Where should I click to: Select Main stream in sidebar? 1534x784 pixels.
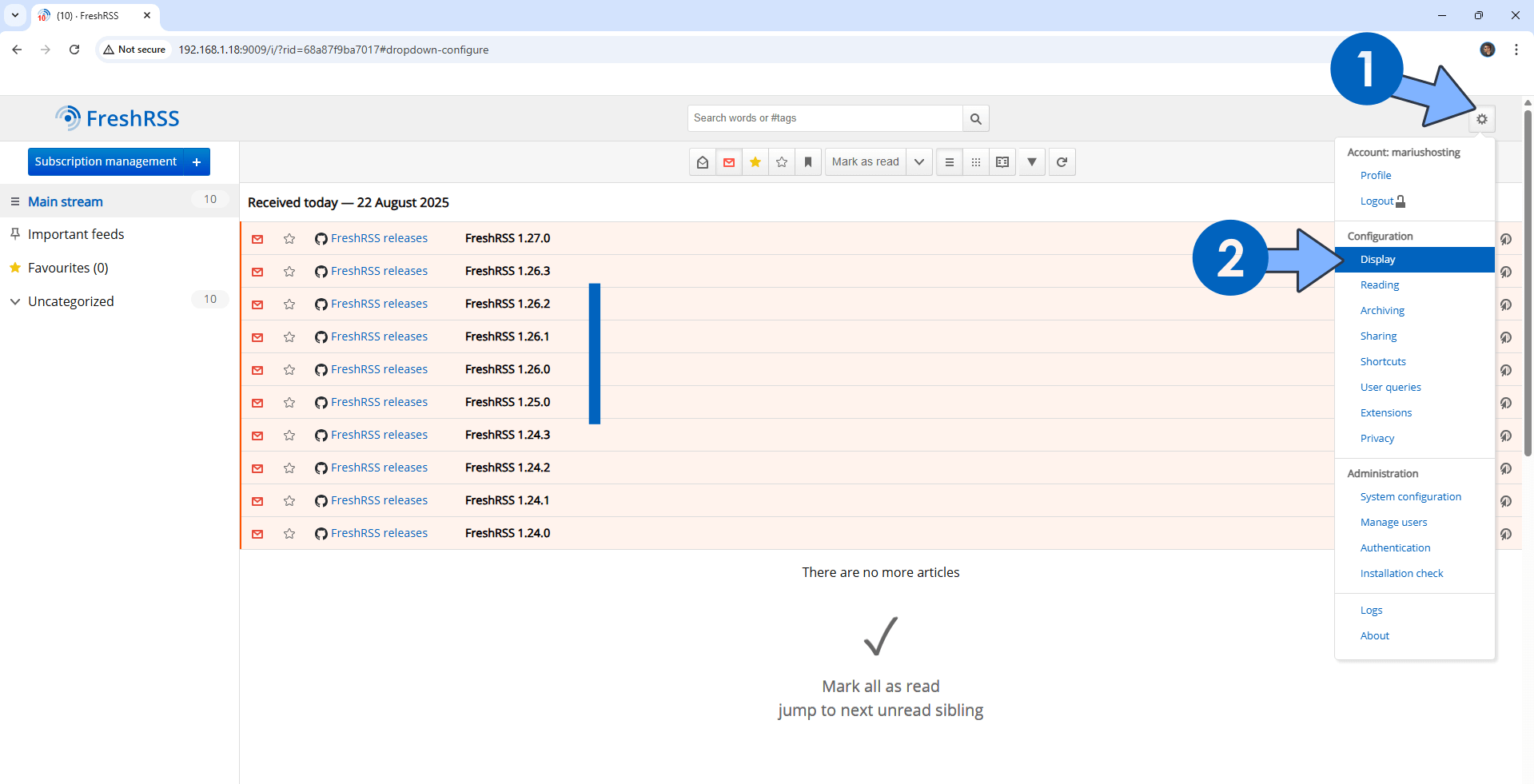click(66, 201)
